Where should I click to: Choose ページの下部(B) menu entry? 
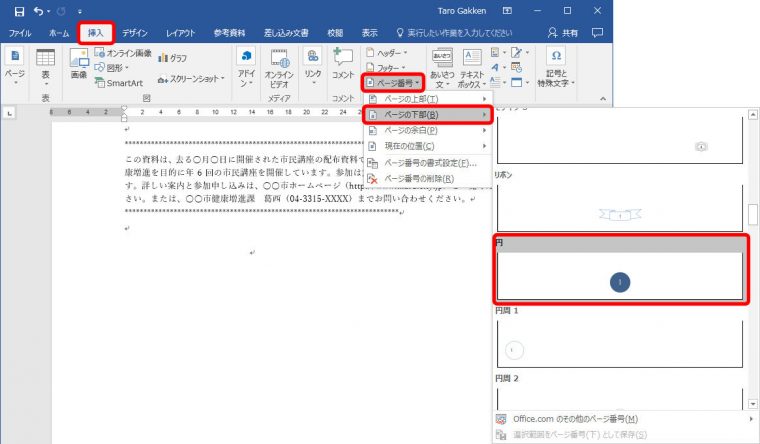coord(428,115)
